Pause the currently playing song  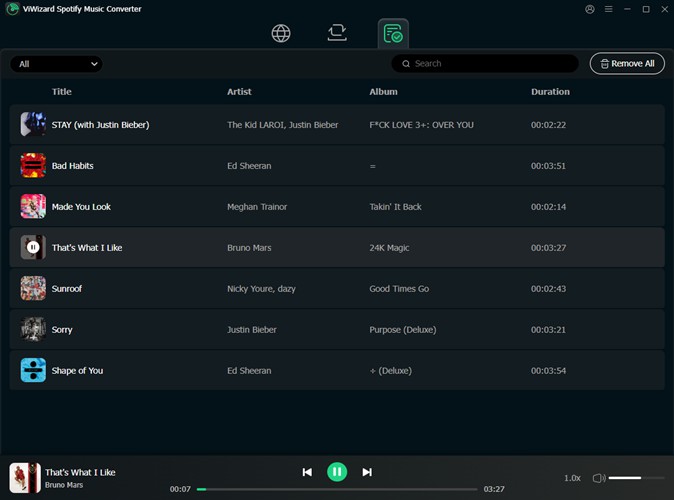[337, 472]
